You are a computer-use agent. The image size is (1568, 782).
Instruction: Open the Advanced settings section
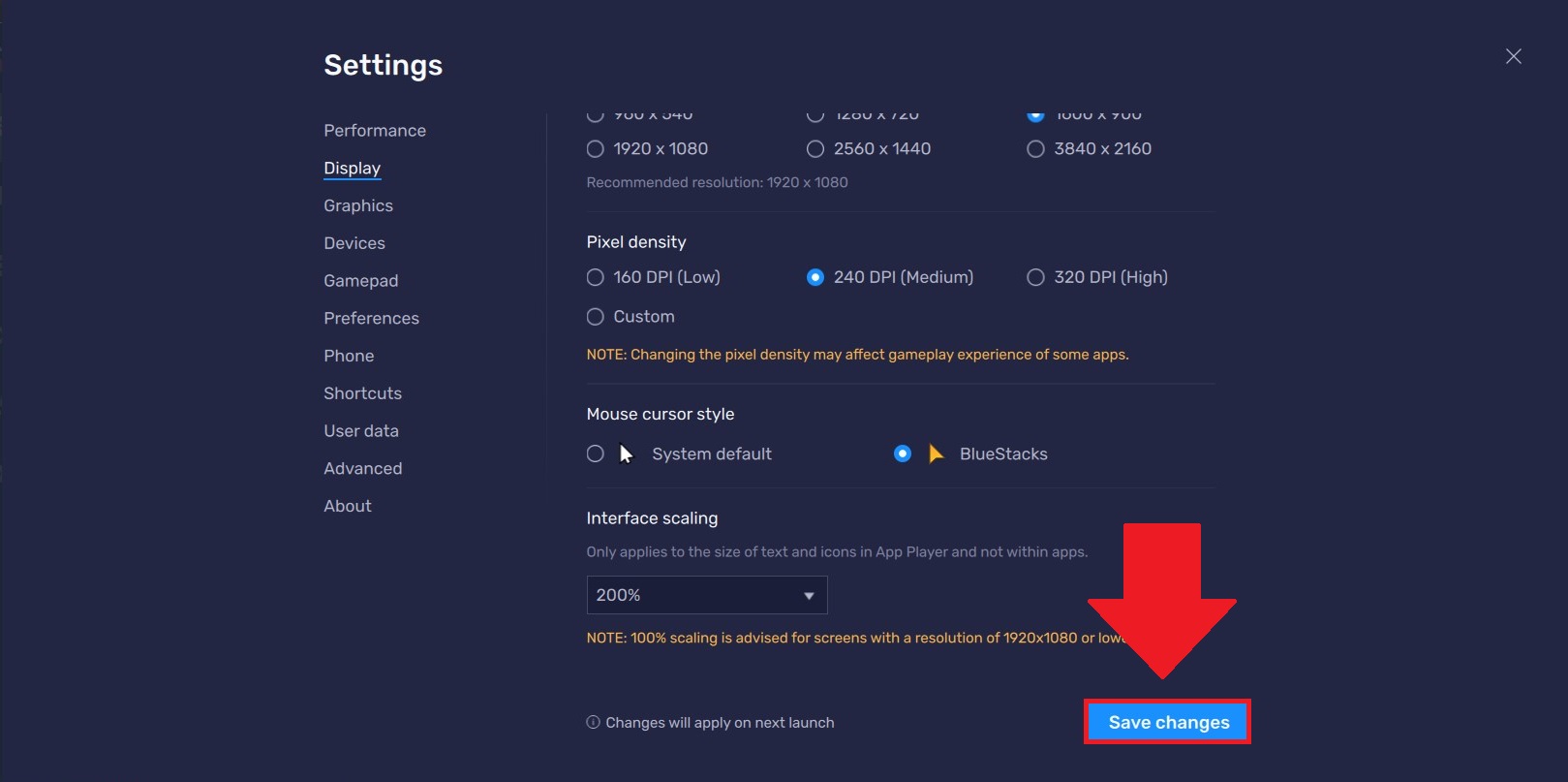[x=362, y=468]
